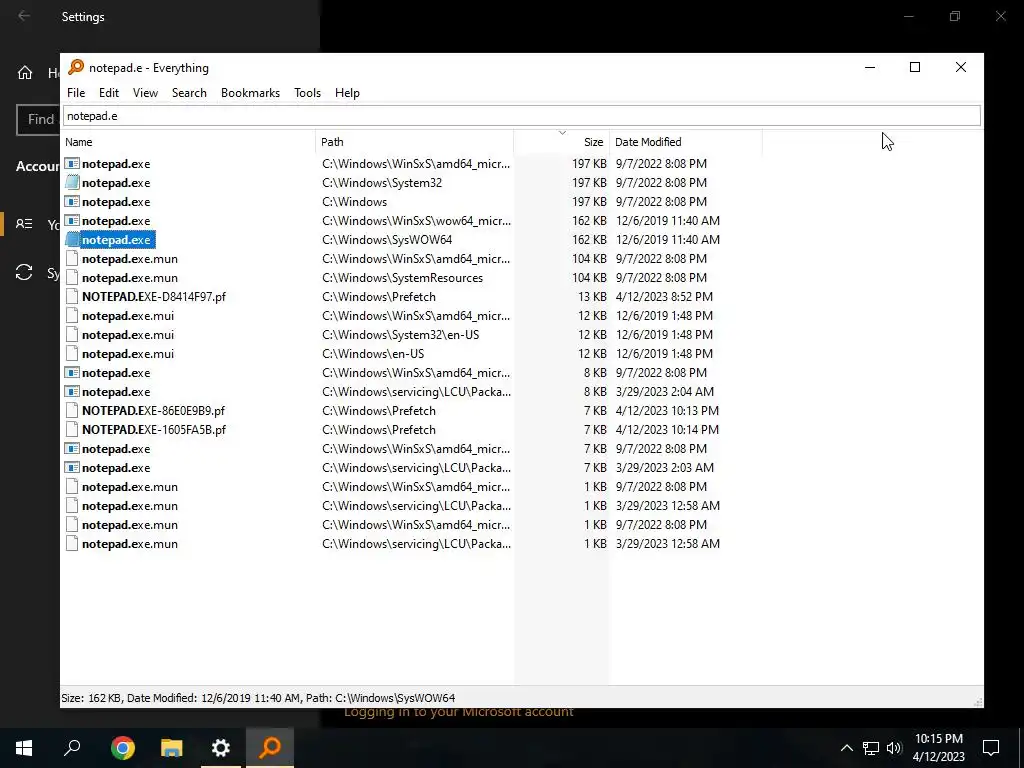Screen dimensions: 1024x768
Task: Click the 3/29/2023 2:04 AM date cell
Action: [x=664, y=392]
